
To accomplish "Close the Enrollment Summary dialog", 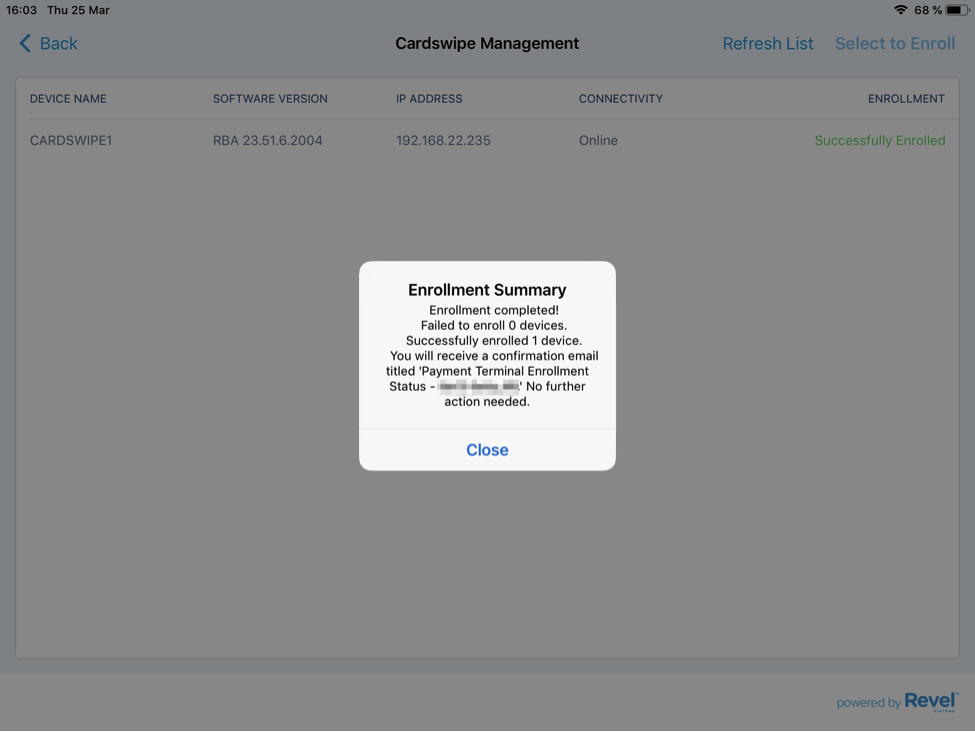I will 487,449.
